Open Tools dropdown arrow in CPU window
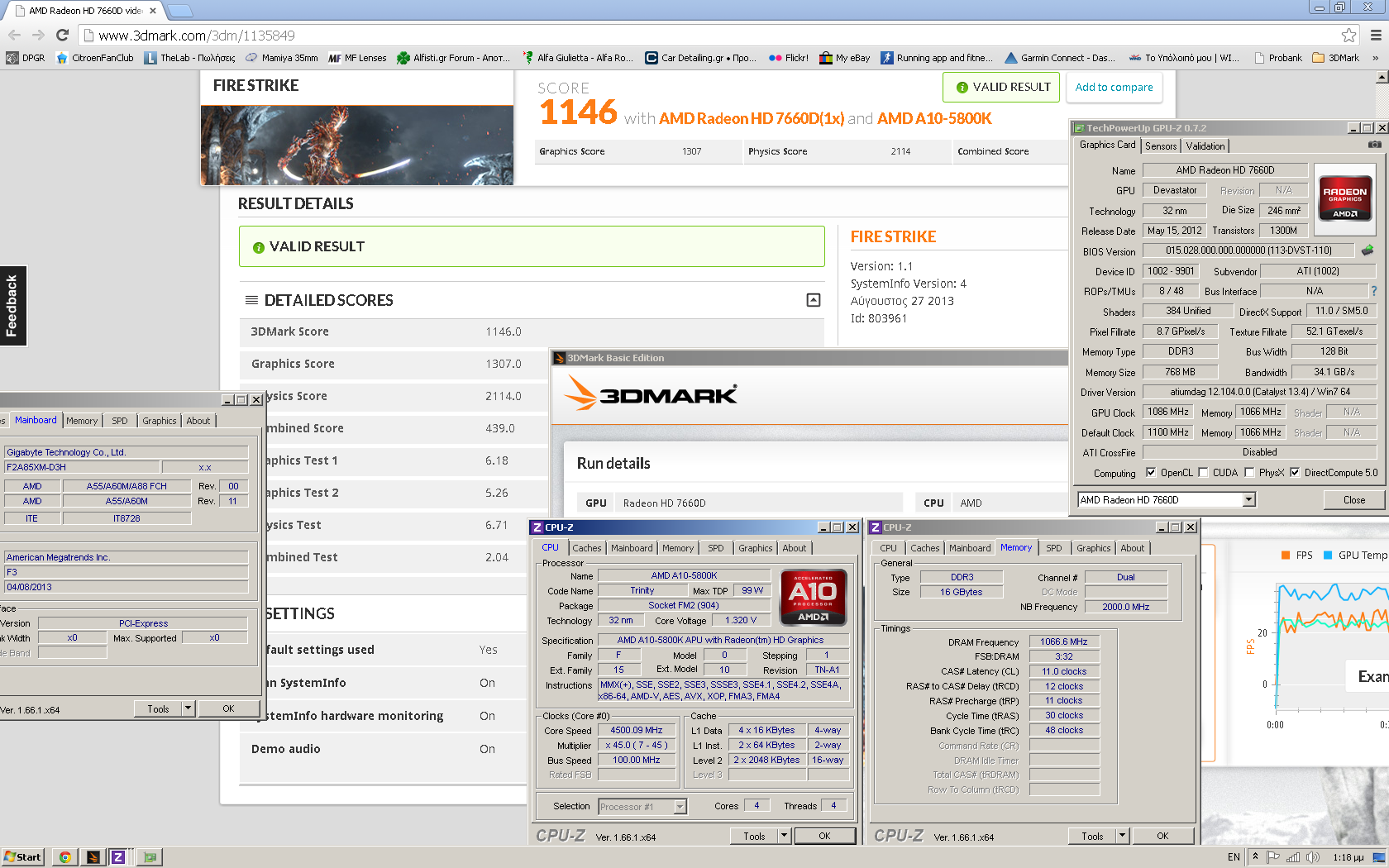 pos(784,836)
